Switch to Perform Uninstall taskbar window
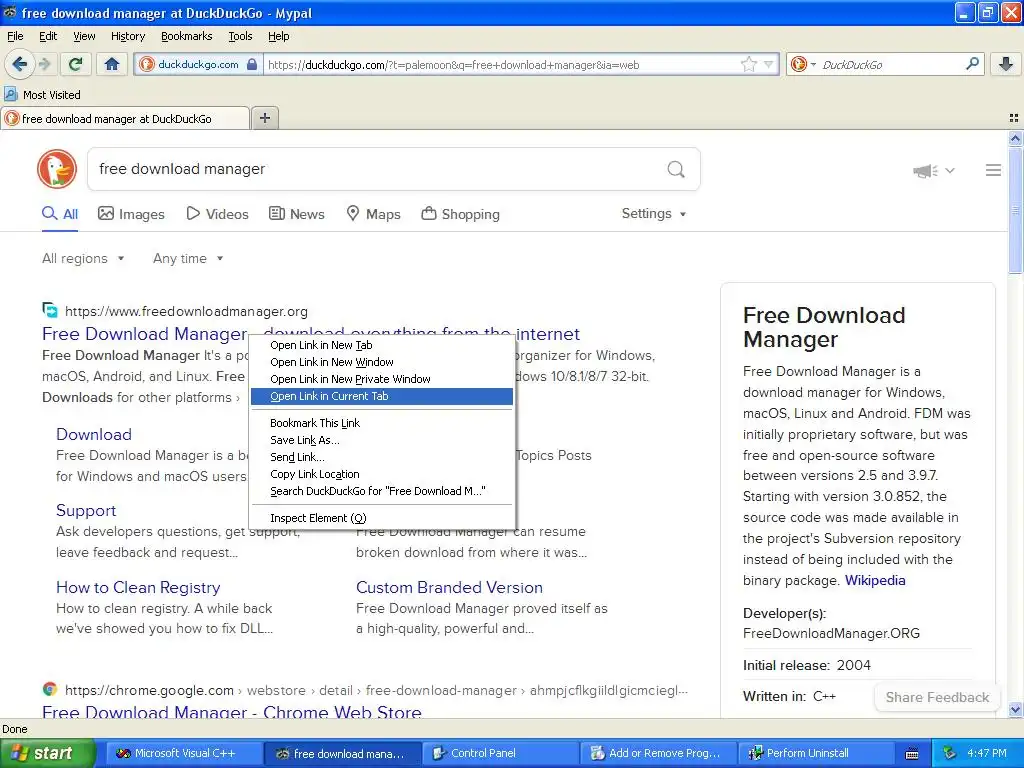 (x=815, y=753)
